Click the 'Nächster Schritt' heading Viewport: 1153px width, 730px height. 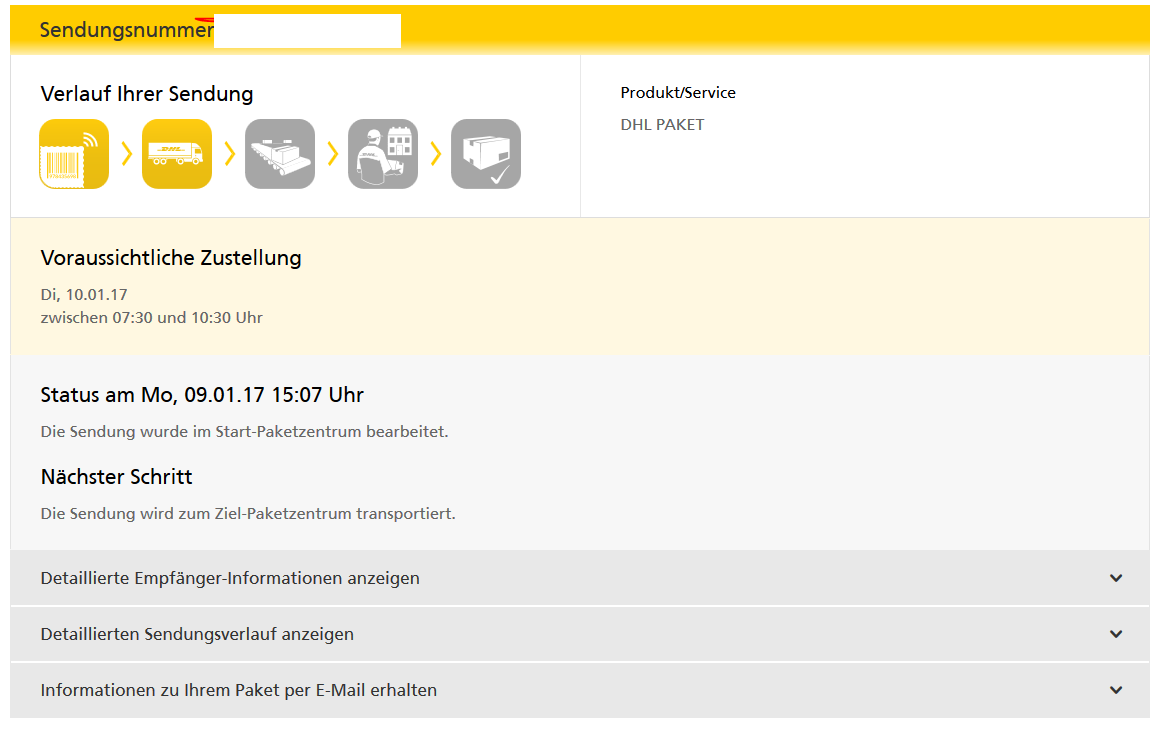(116, 477)
